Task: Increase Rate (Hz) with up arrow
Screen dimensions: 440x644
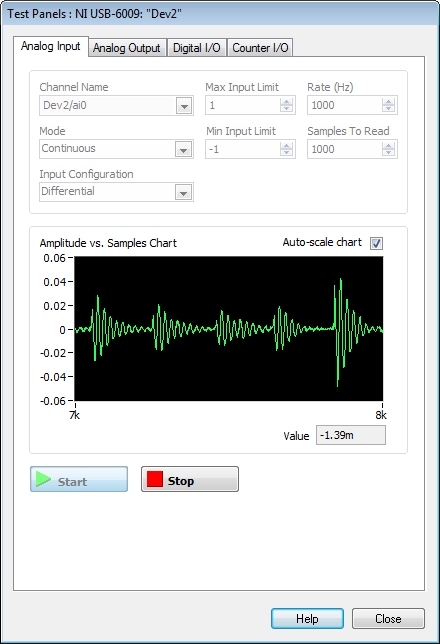Action: 388,101
